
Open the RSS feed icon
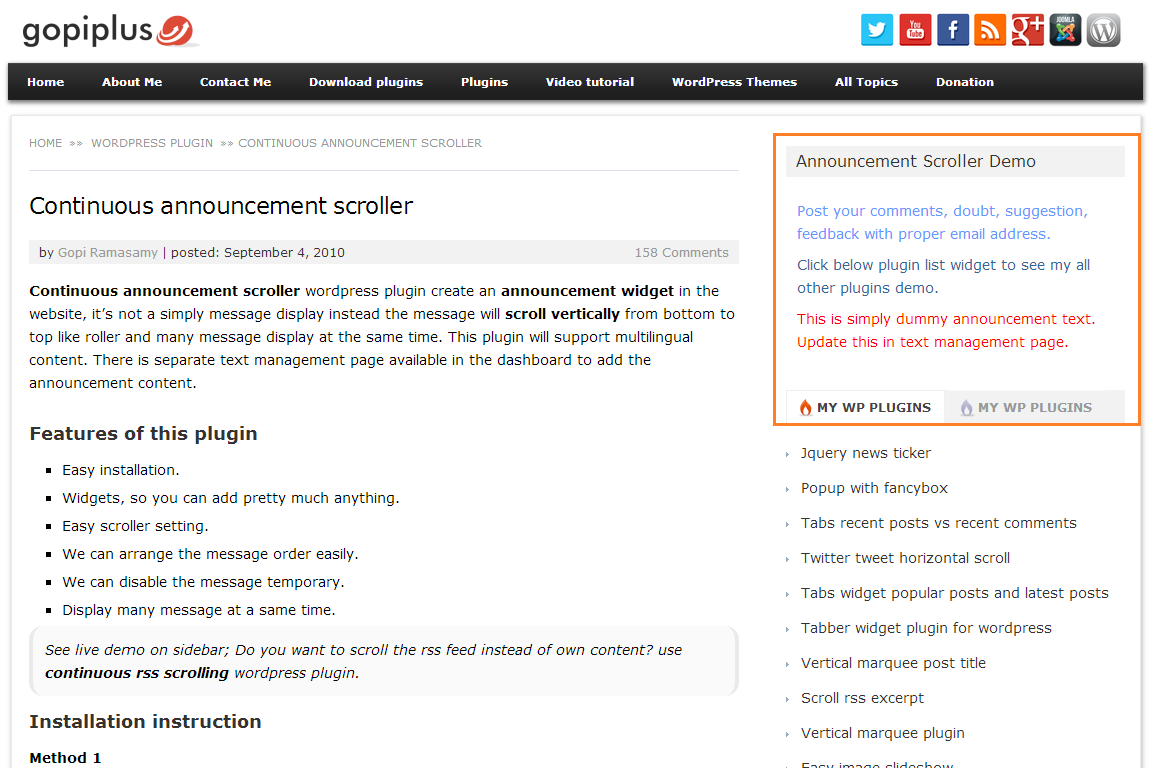coord(990,30)
